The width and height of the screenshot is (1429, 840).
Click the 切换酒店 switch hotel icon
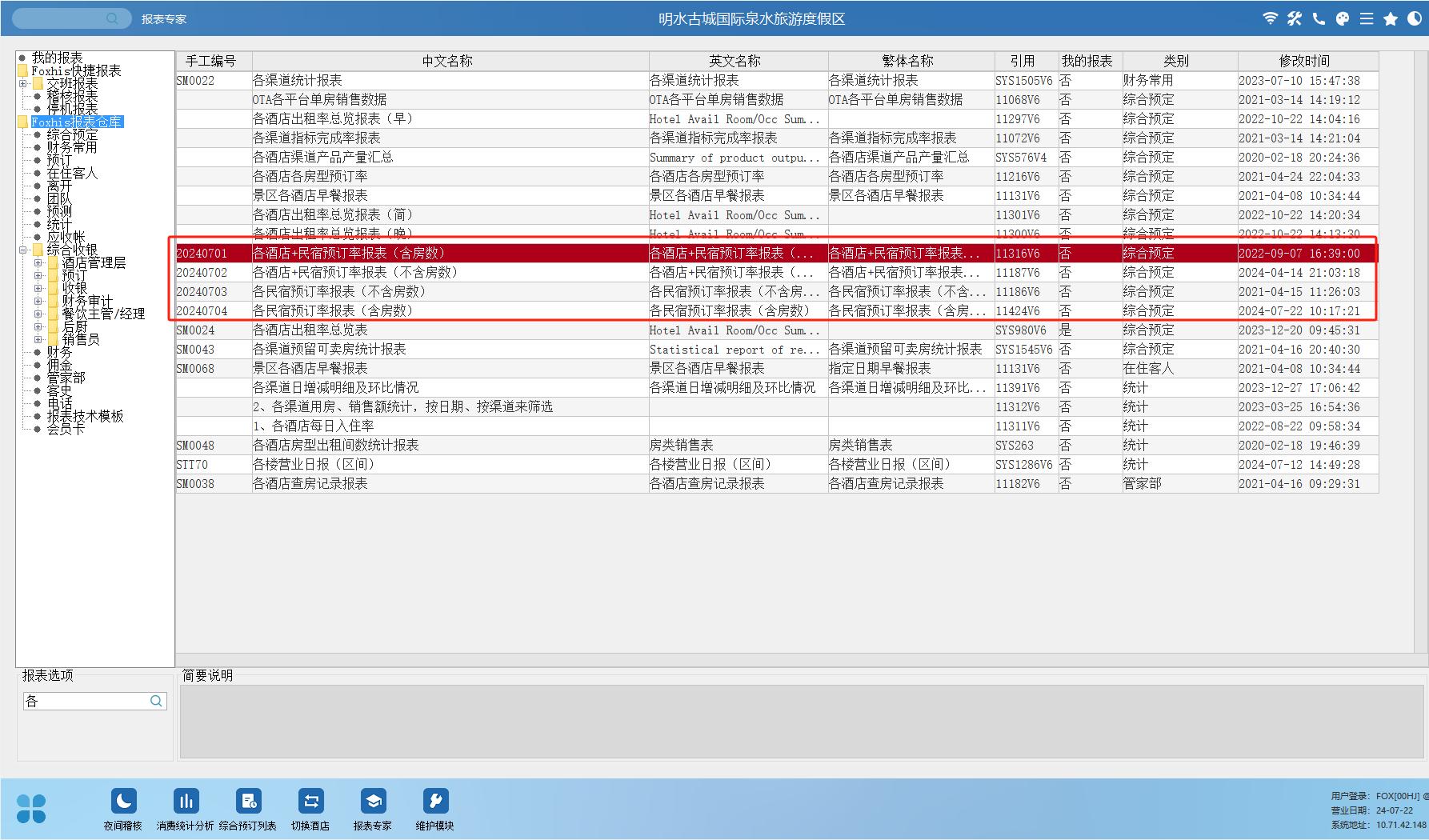click(310, 801)
